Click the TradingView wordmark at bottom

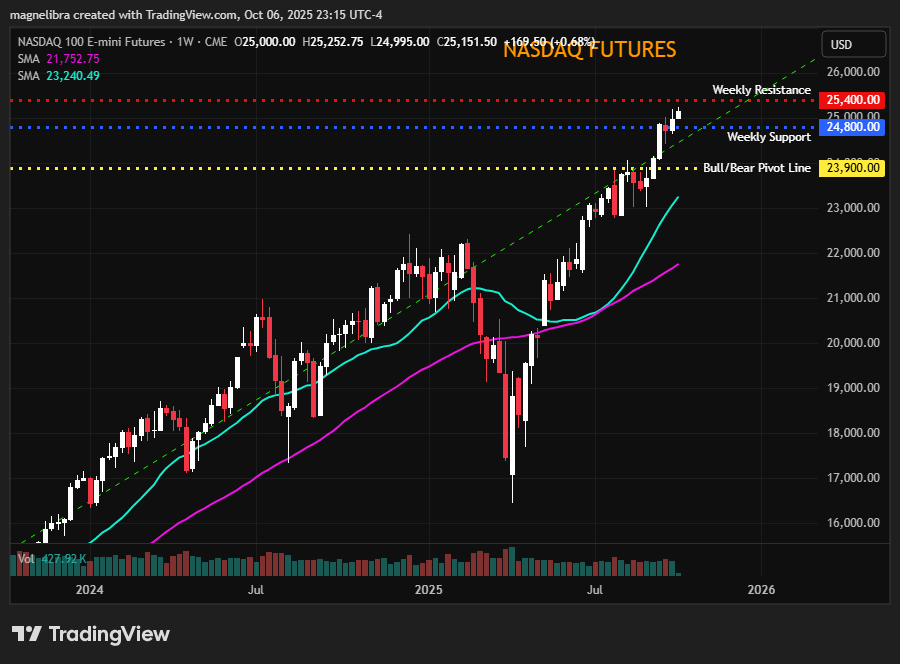pos(109,634)
